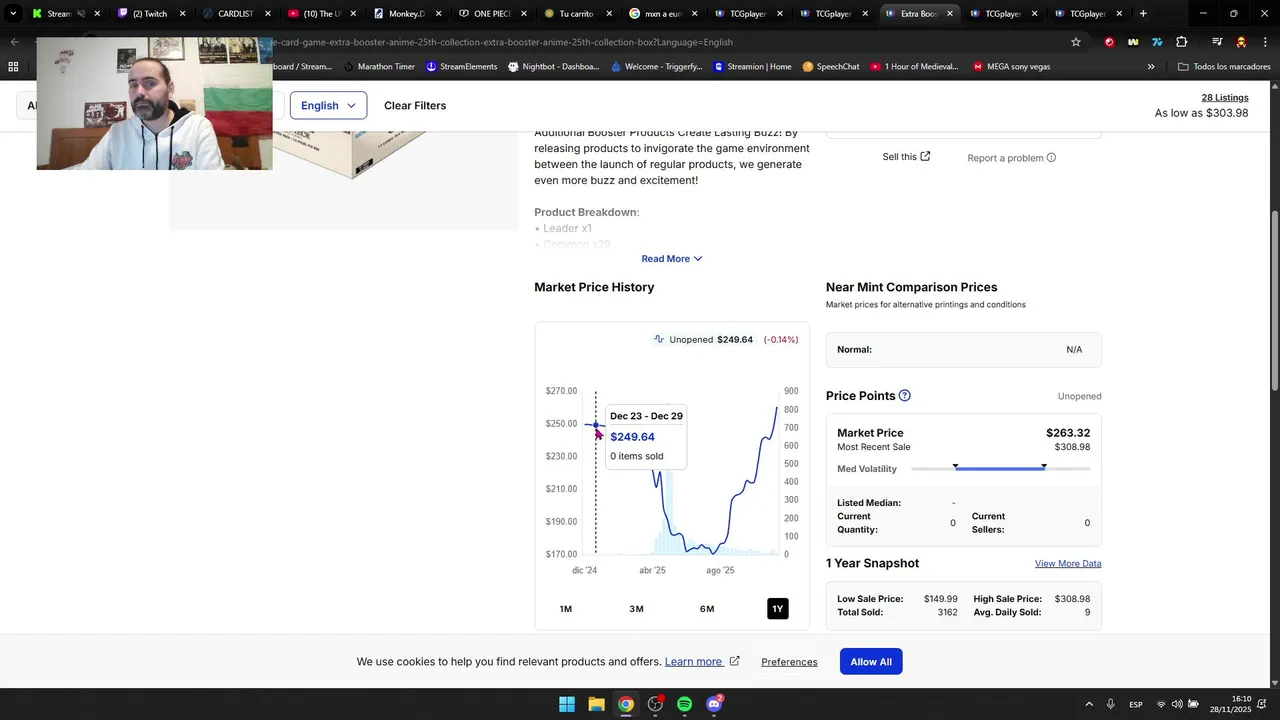This screenshot has height=720, width=1280.
Task: Switch to the CARDLIST tab
Action: click(x=236, y=14)
